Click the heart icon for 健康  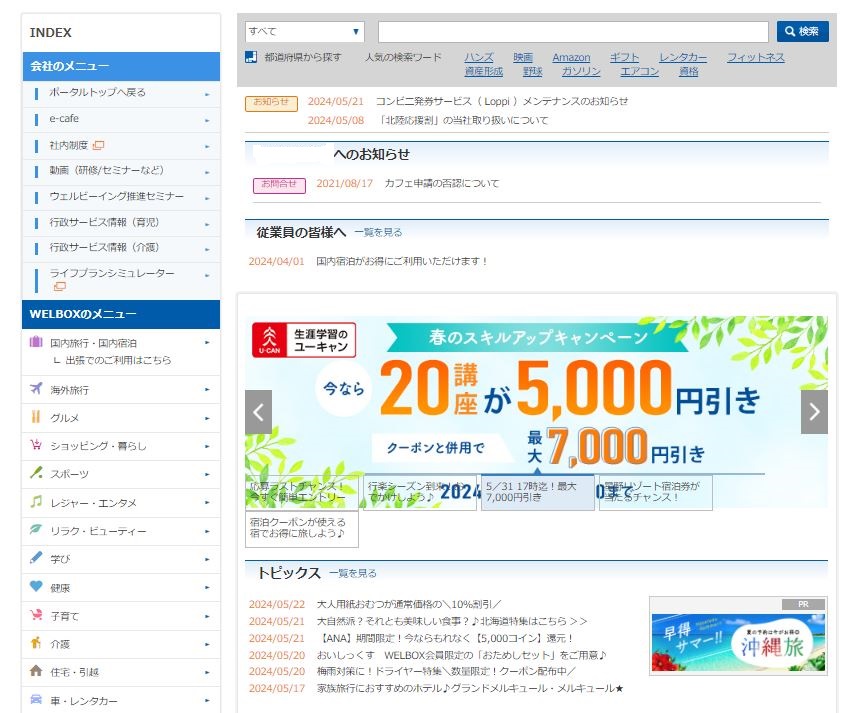point(36,586)
